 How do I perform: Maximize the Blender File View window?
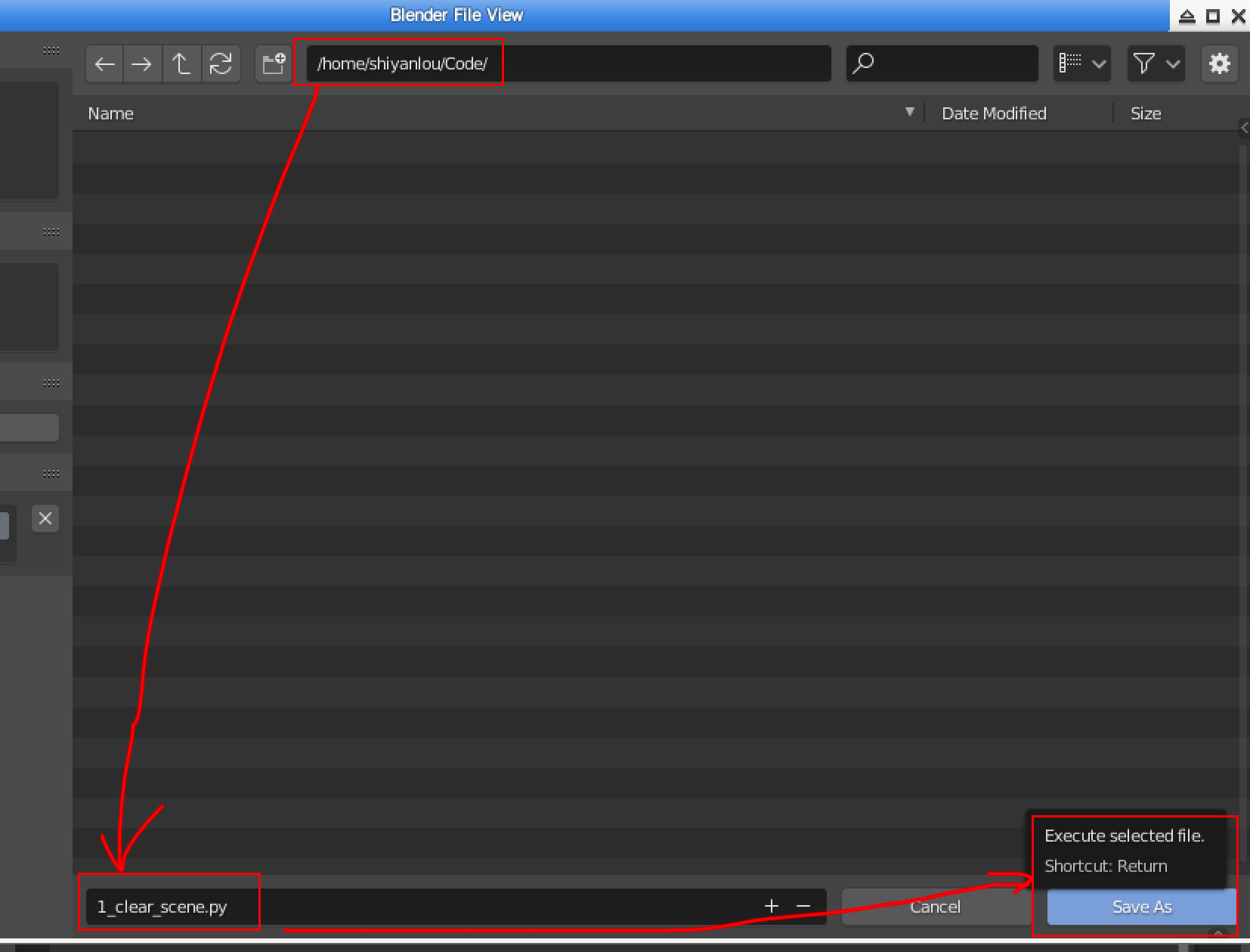coord(1213,16)
